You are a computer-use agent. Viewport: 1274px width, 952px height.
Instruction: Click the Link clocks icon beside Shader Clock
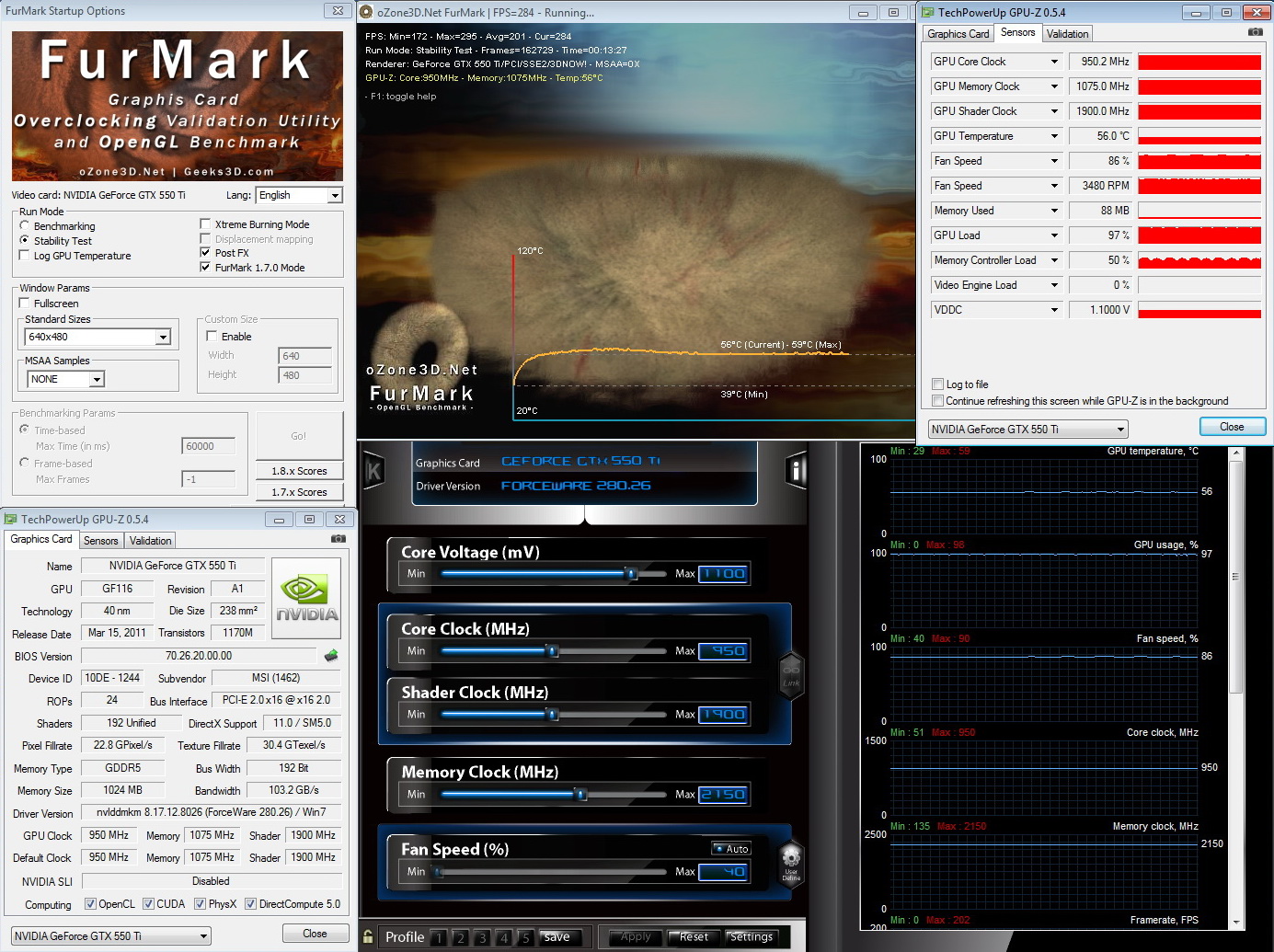click(791, 676)
